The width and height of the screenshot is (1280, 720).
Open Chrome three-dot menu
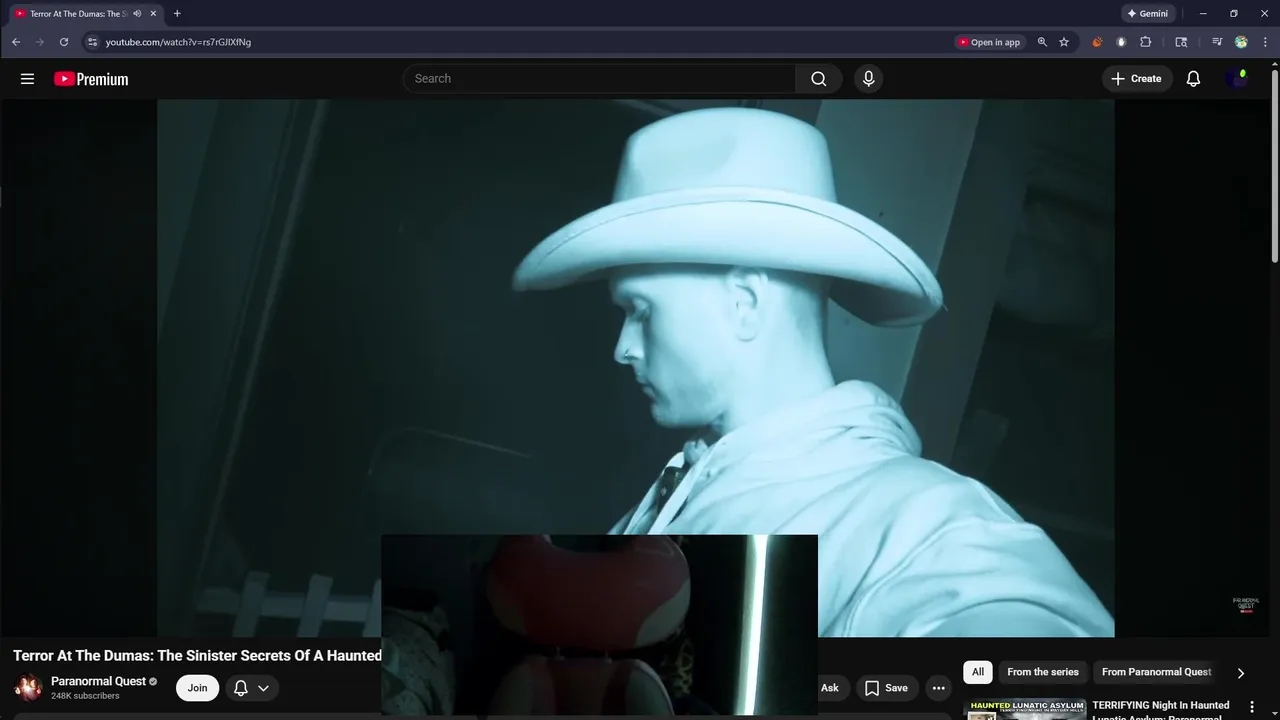coord(1265,42)
